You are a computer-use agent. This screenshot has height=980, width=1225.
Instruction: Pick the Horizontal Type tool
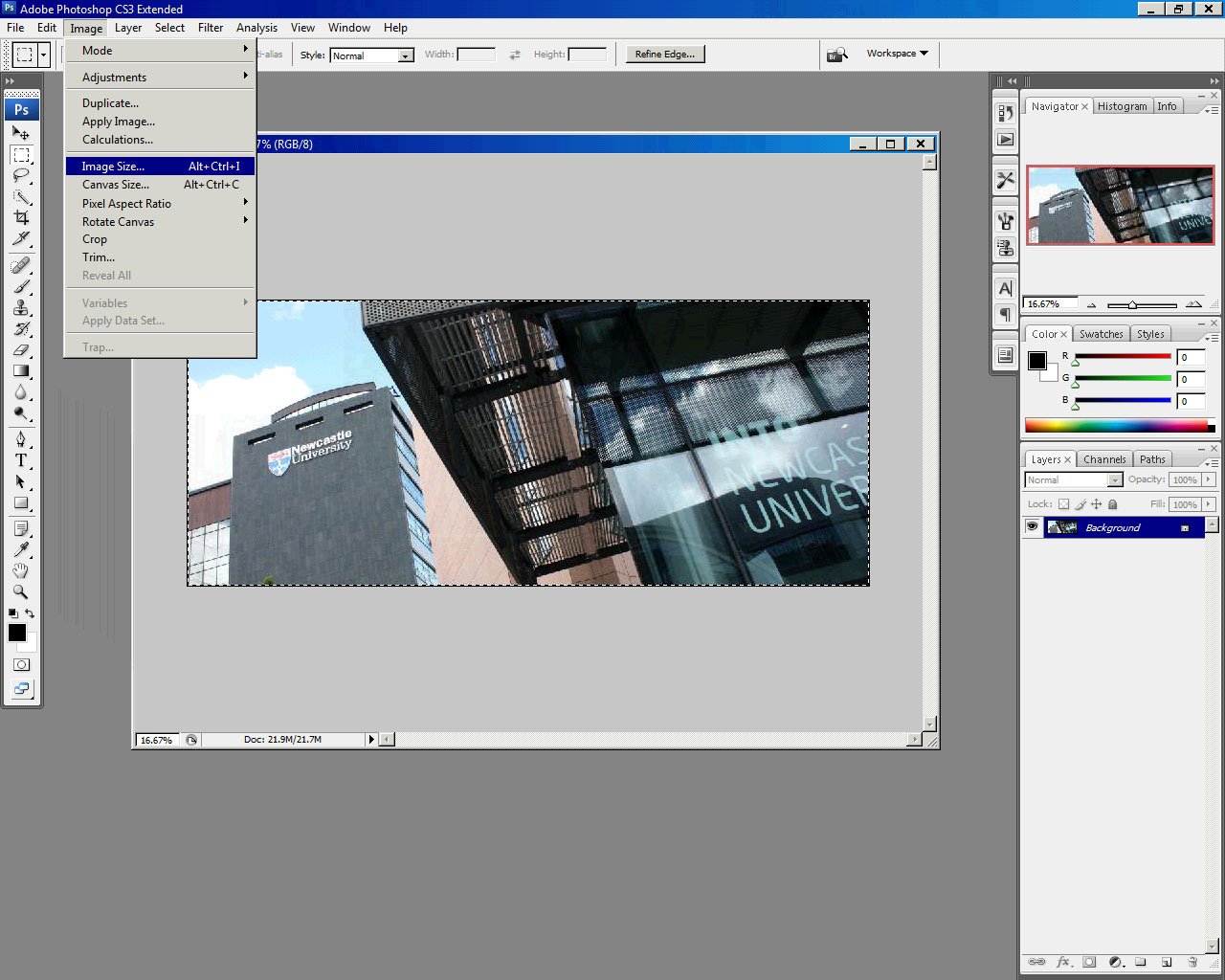[x=21, y=460]
